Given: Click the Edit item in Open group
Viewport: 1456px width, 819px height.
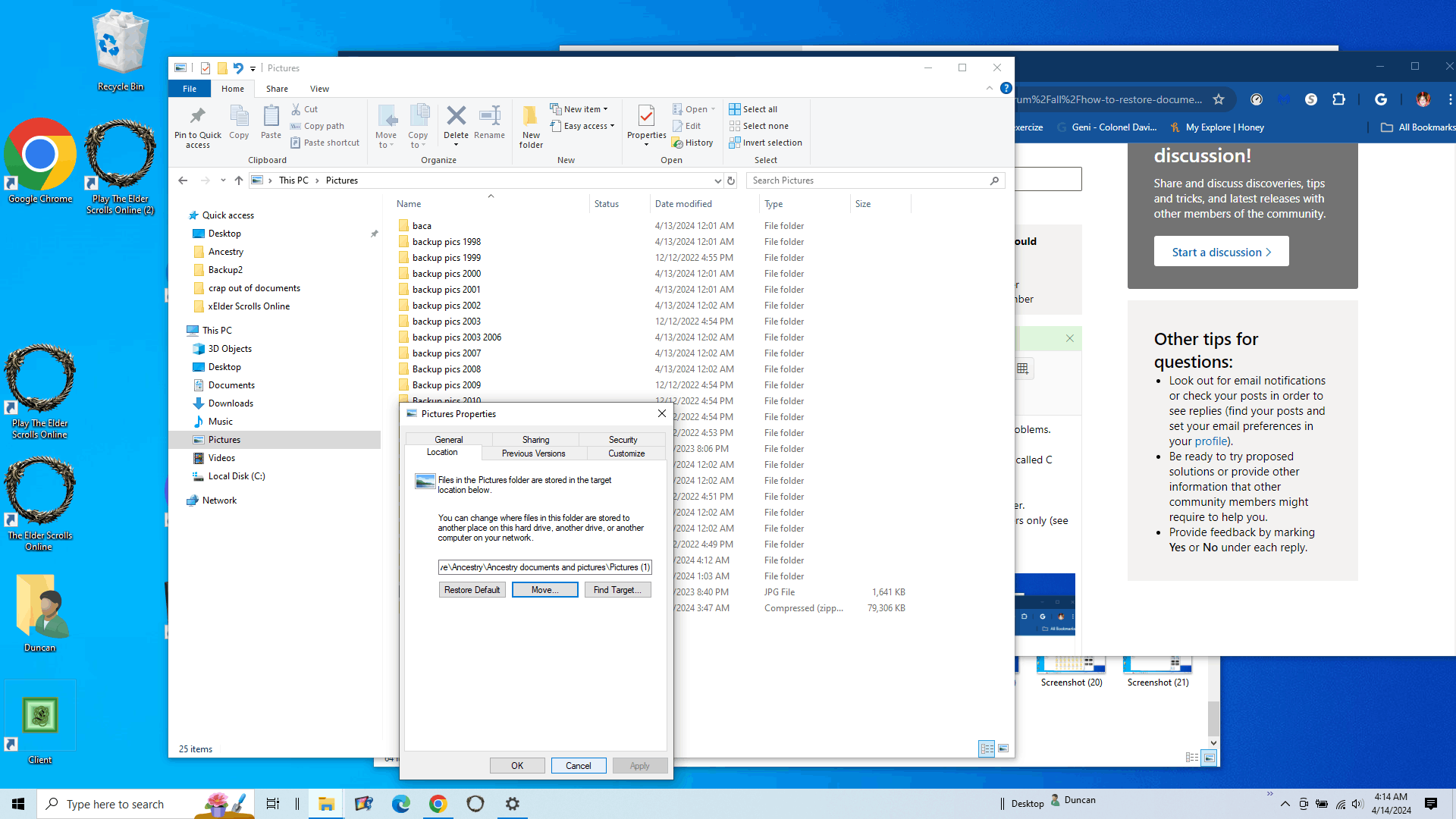Looking at the screenshot, I should 686,126.
